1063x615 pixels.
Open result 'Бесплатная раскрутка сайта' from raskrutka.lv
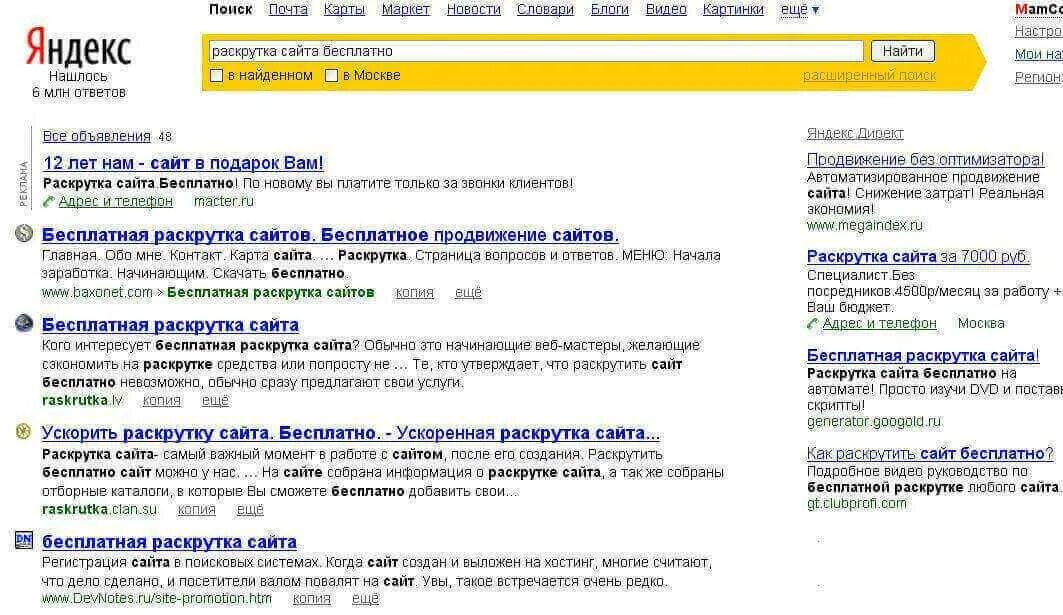coord(170,325)
